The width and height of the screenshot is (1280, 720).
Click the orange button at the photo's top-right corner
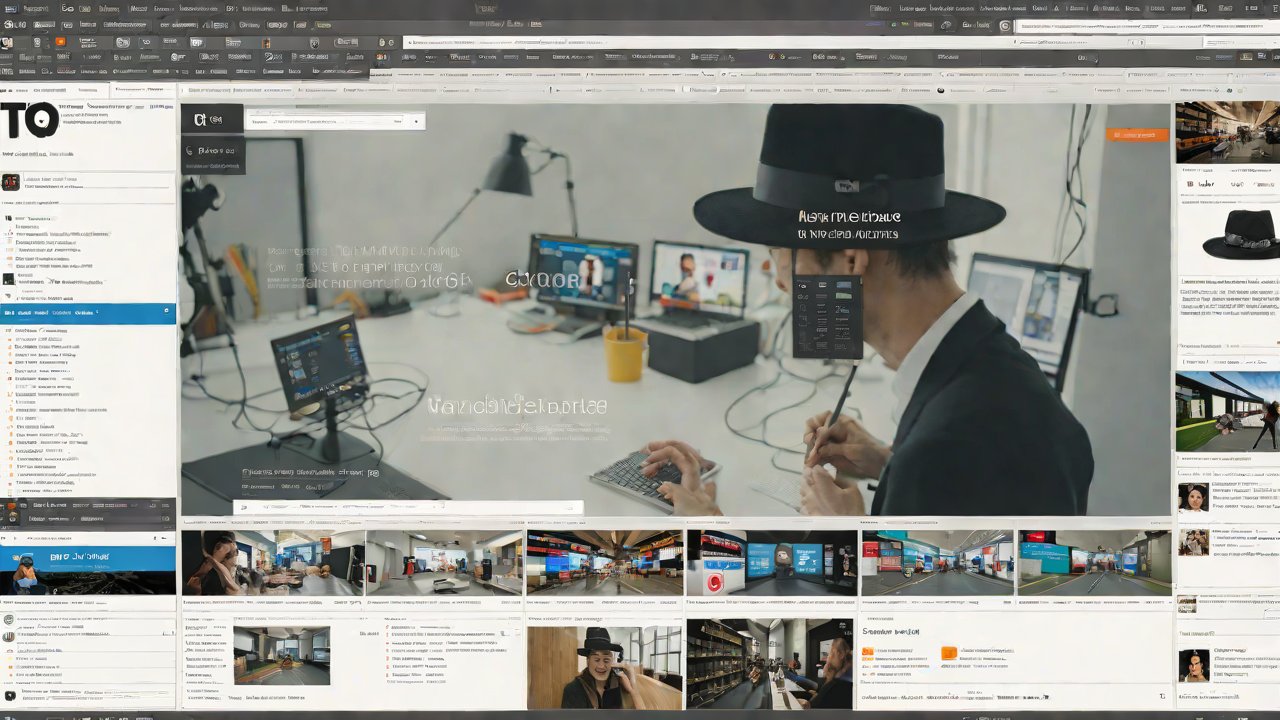pyautogui.click(x=1137, y=134)
